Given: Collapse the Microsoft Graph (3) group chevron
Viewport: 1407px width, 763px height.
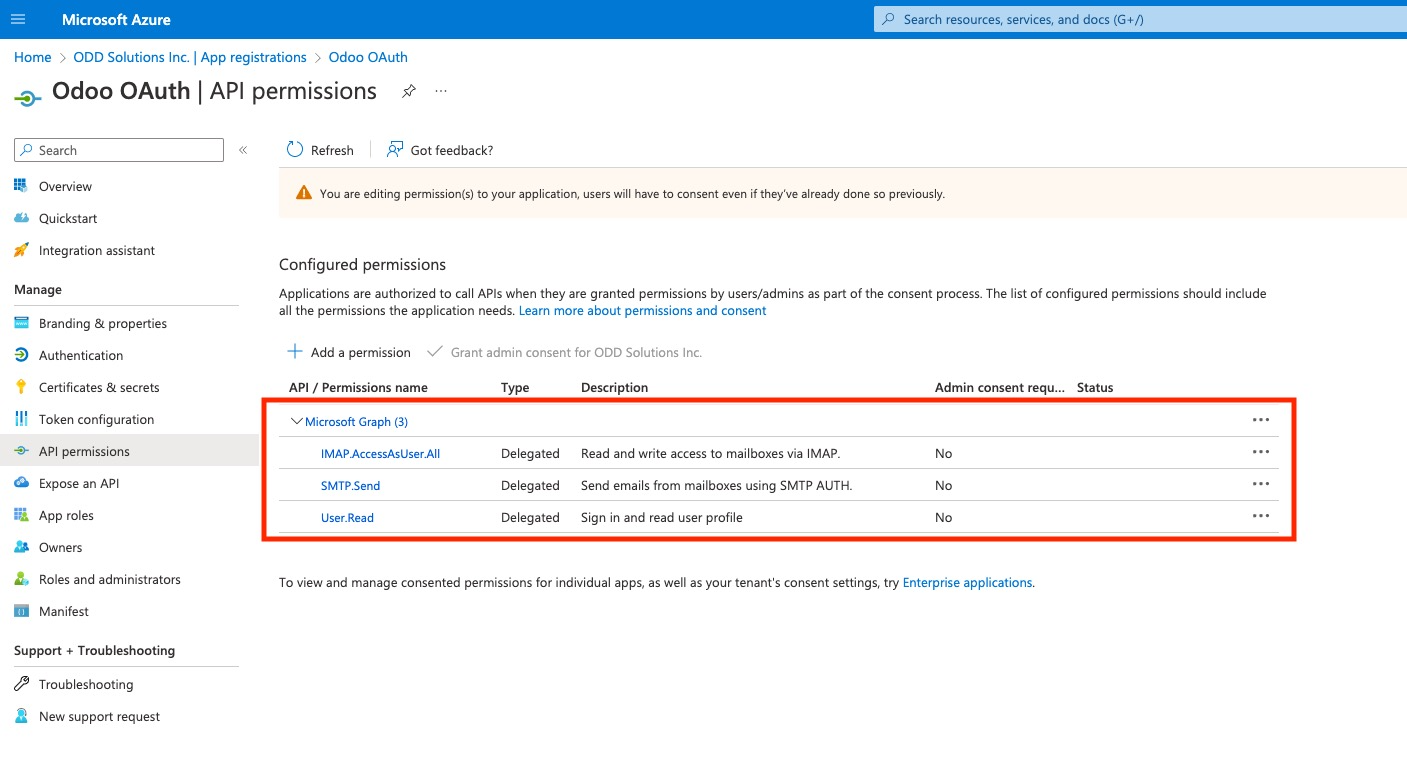Looking at the screenshot, I should coord(296,422).
